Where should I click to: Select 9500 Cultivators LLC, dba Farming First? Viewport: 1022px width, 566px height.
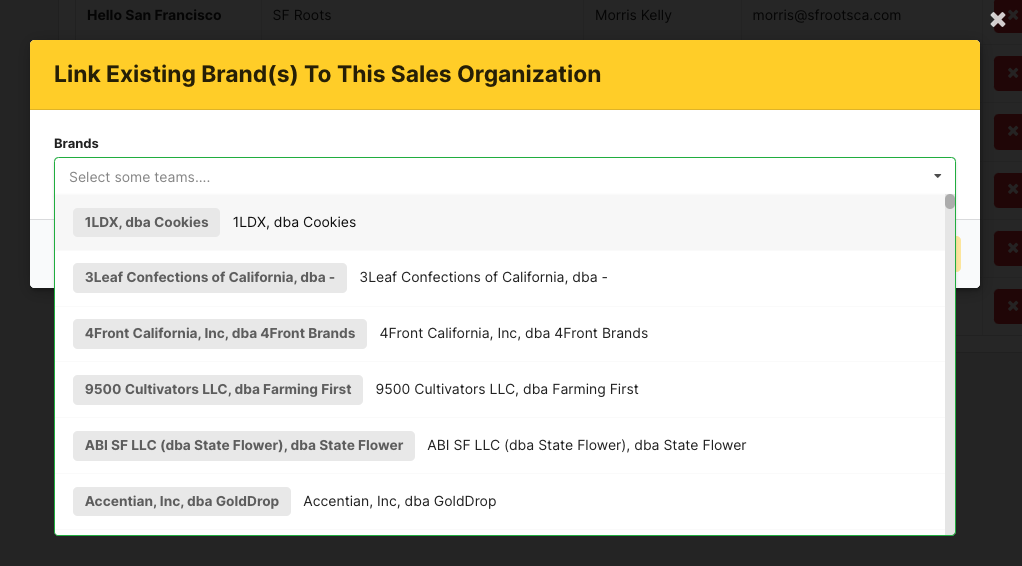507,390
